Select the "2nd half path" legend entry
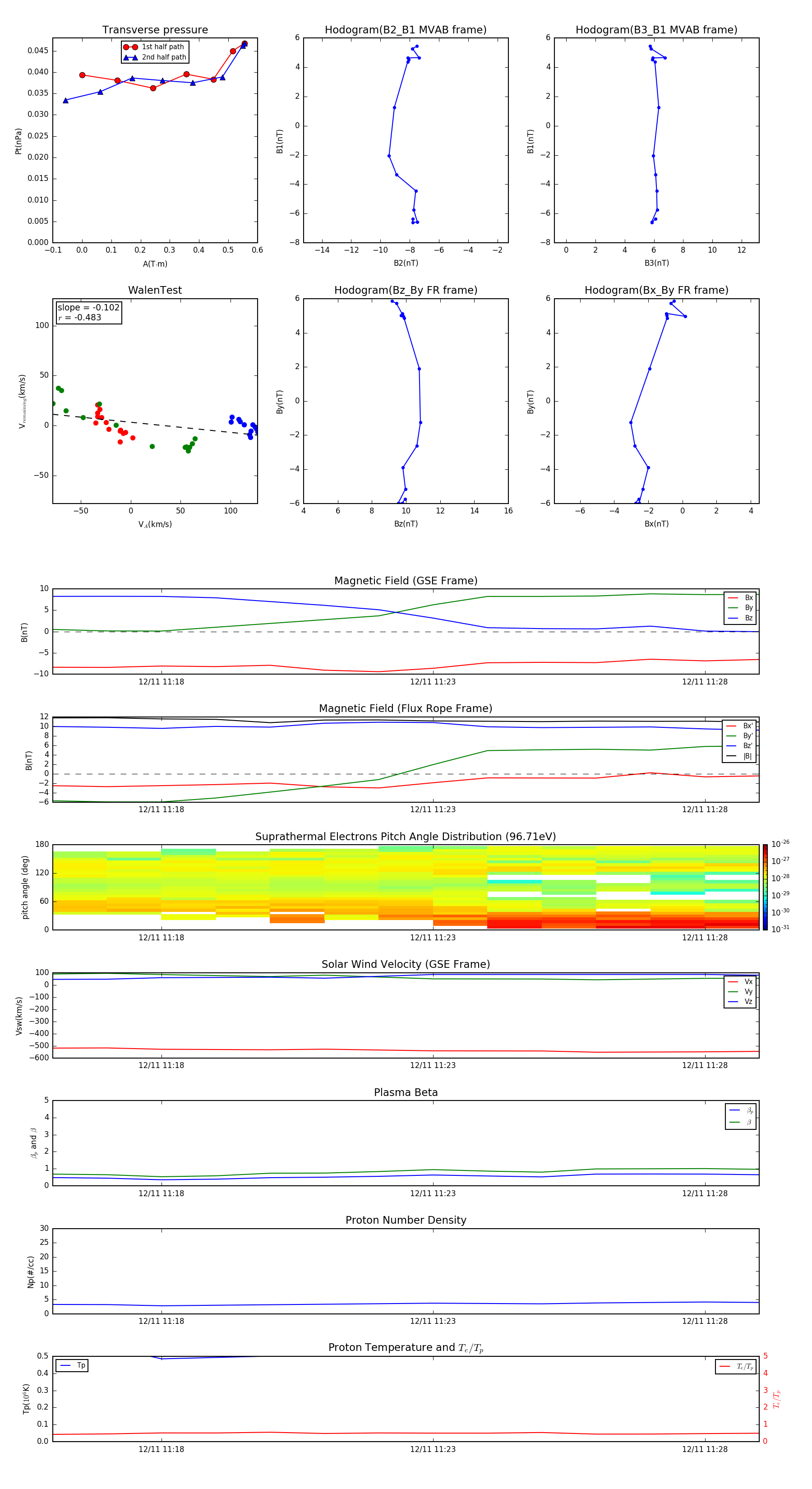 pos(155,57)
